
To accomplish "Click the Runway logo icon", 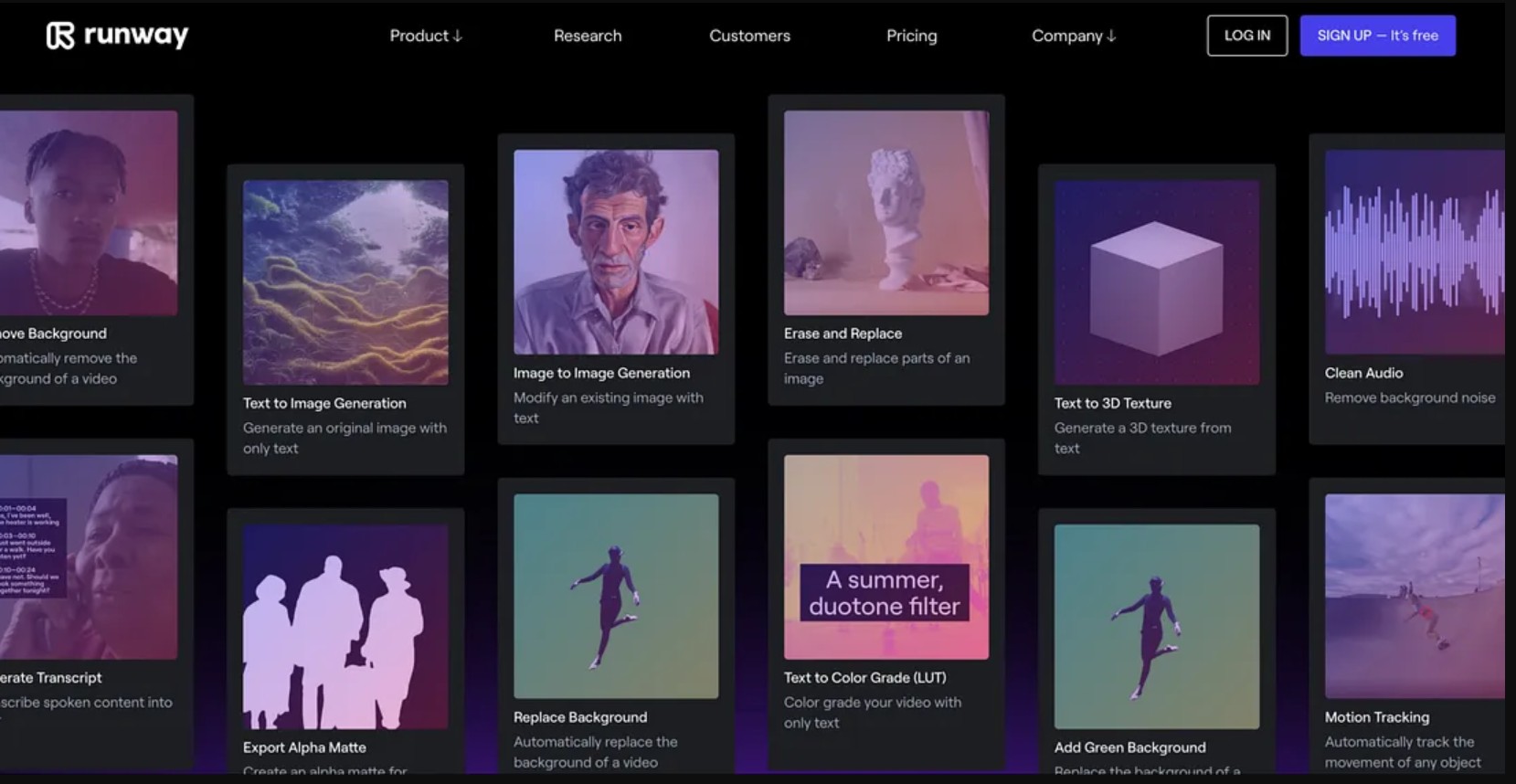I will pyautogui.click(x=60, y=36).
